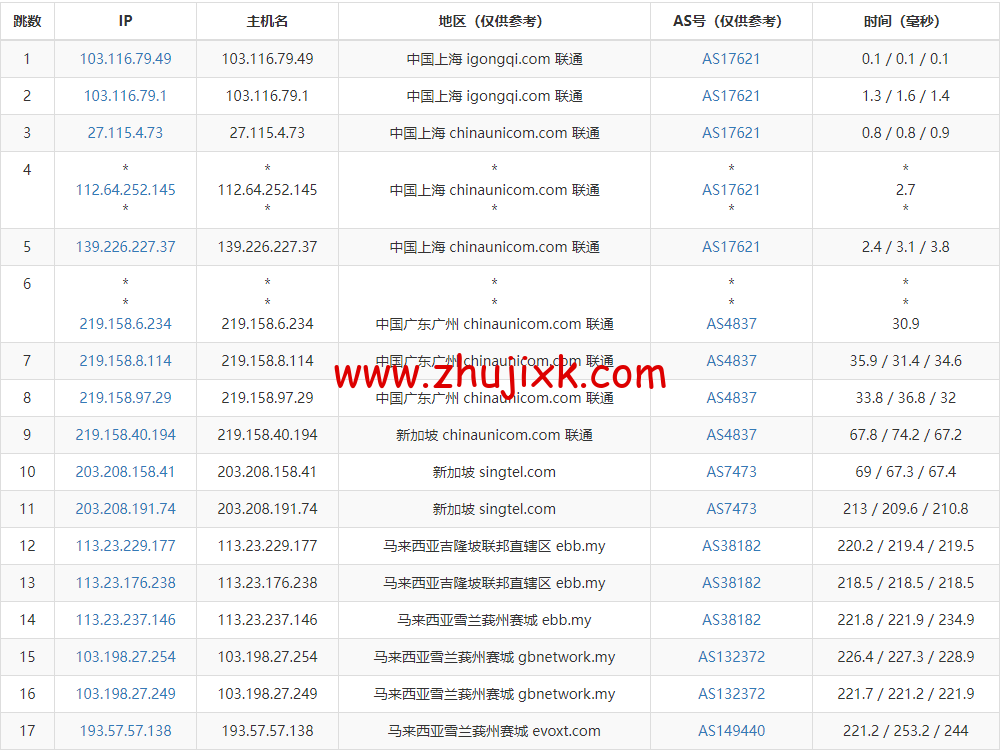
Task: Click the 113.23.176.238 IP link
Action: [124, 583]
